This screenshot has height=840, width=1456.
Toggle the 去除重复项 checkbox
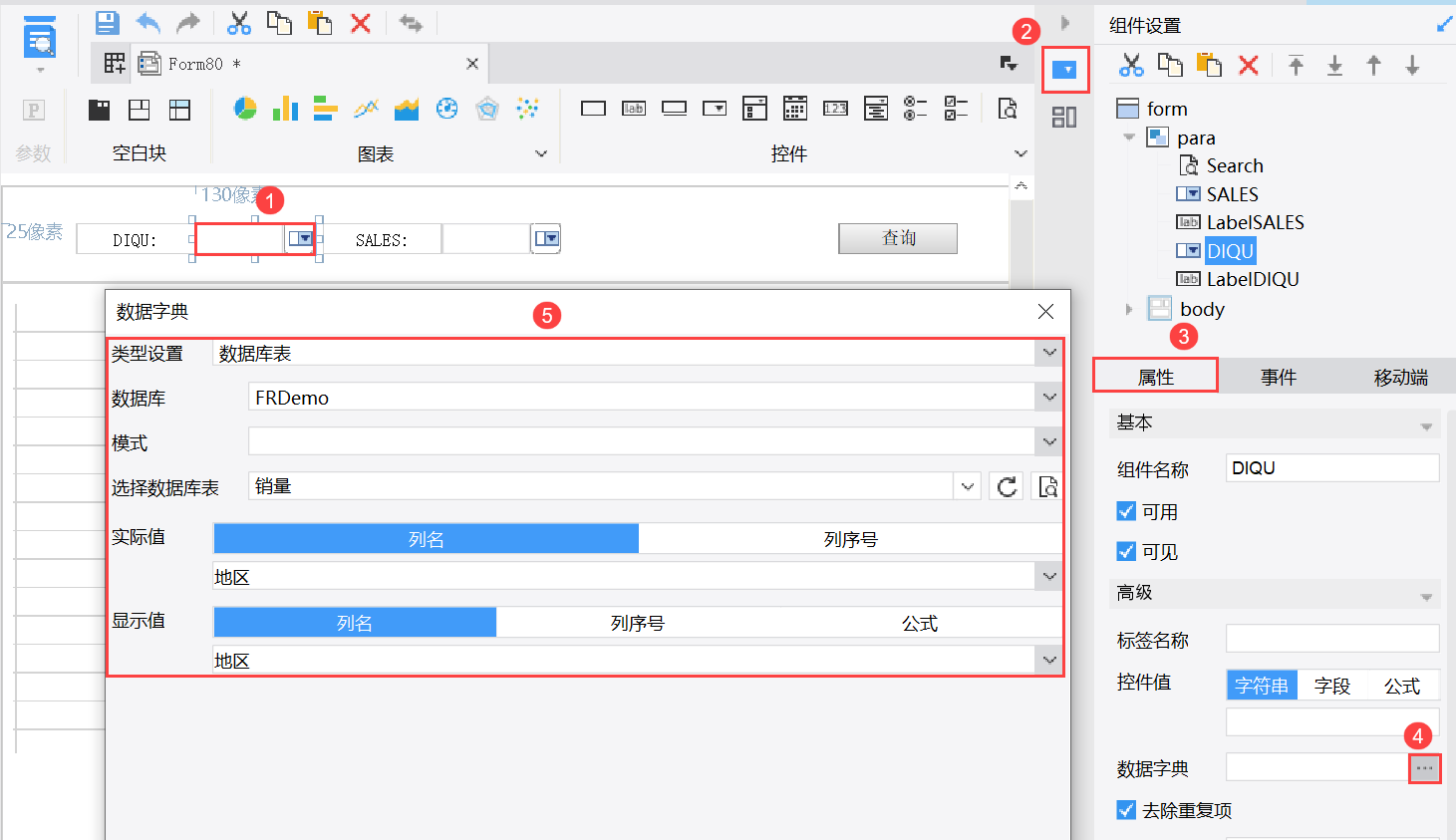coord(1126,810)
